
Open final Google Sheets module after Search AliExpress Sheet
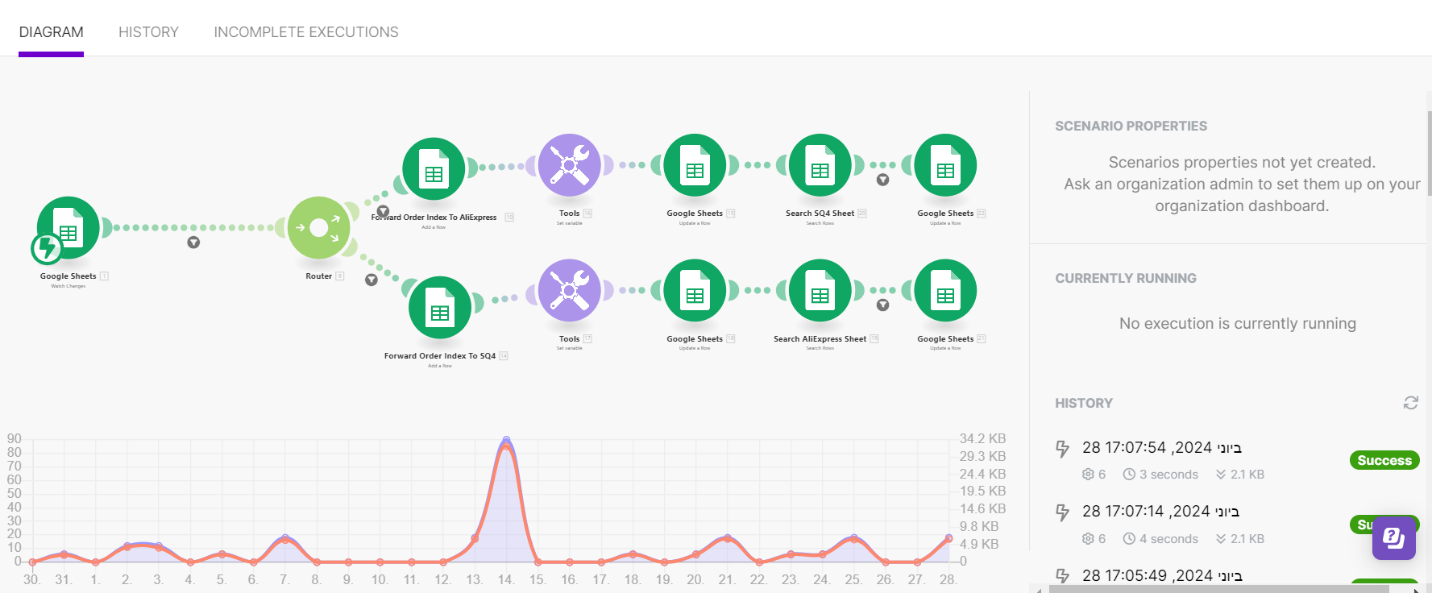[945, 291]
